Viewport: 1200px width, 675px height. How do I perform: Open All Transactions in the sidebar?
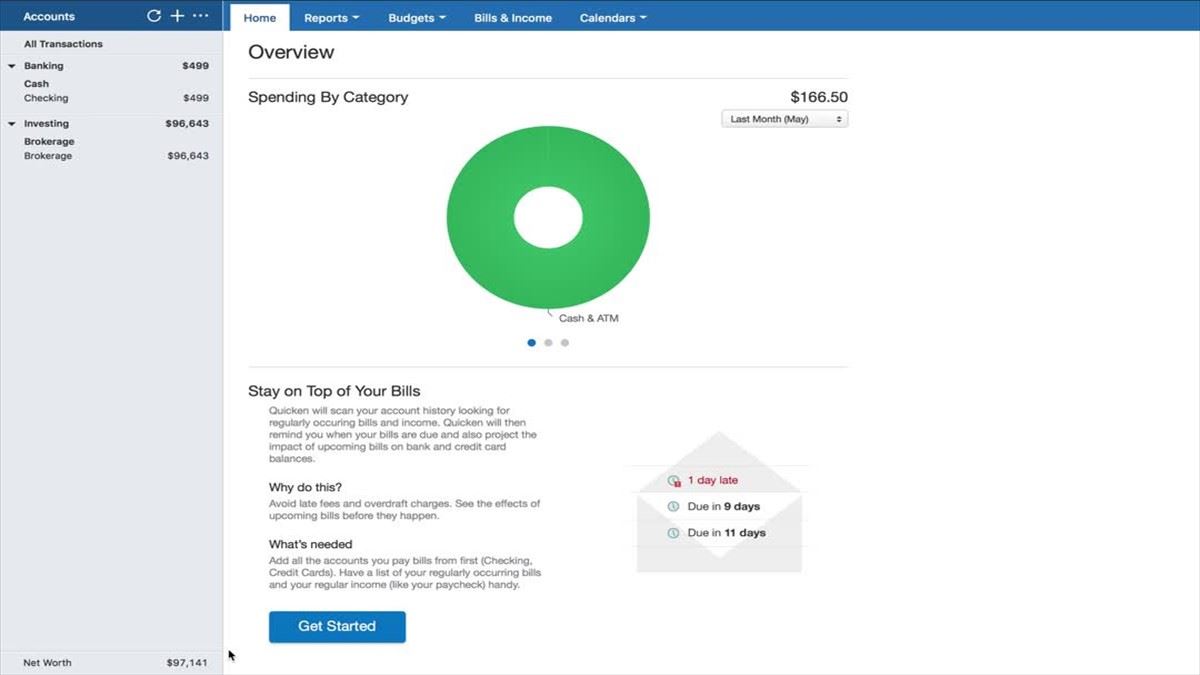63,44
